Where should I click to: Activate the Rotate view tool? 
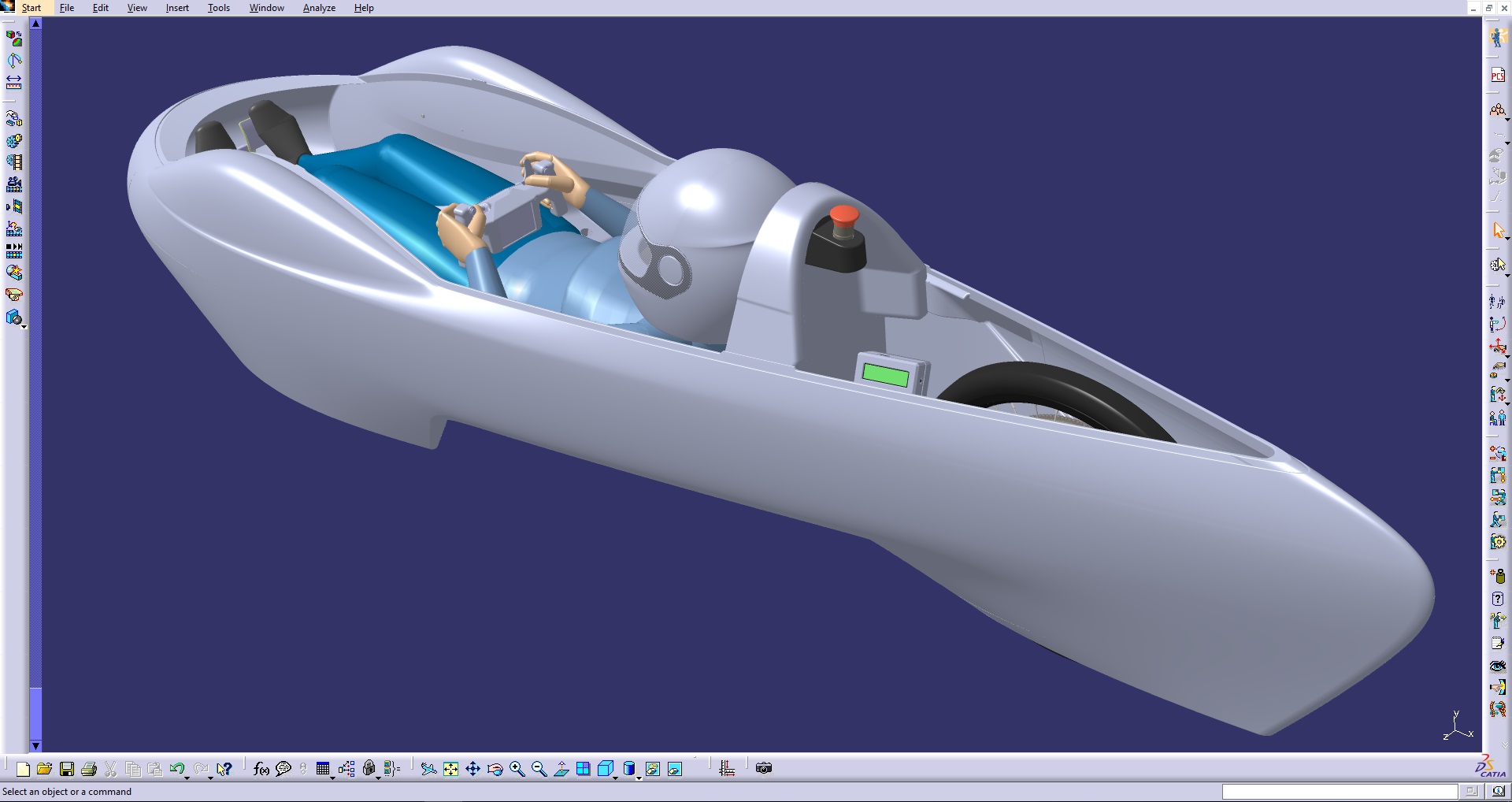click(x=495, y=769)
